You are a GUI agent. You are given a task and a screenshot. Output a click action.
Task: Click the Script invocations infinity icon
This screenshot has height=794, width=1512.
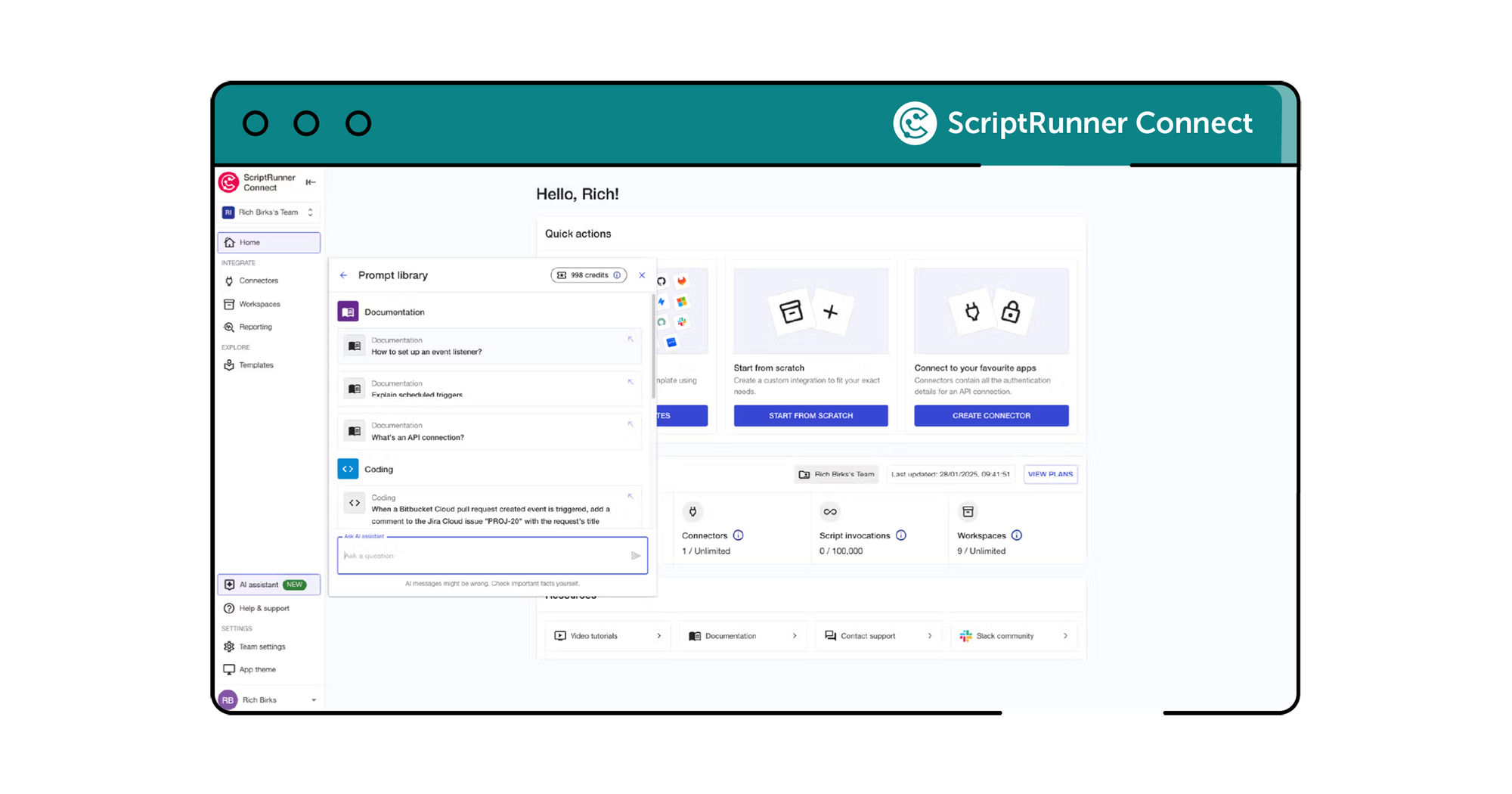click(x=829, y=512)
